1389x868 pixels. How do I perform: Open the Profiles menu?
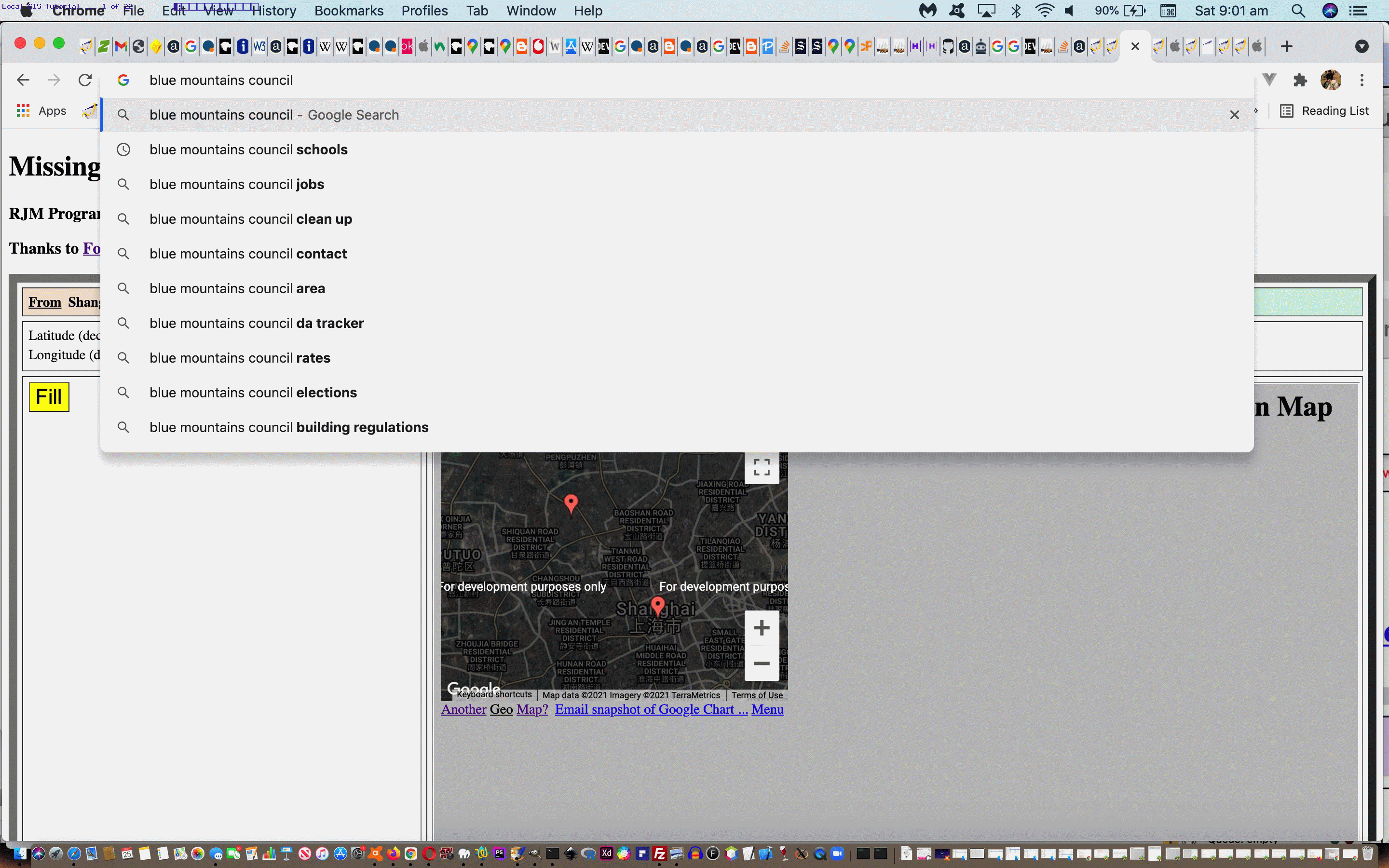(425, 11)
